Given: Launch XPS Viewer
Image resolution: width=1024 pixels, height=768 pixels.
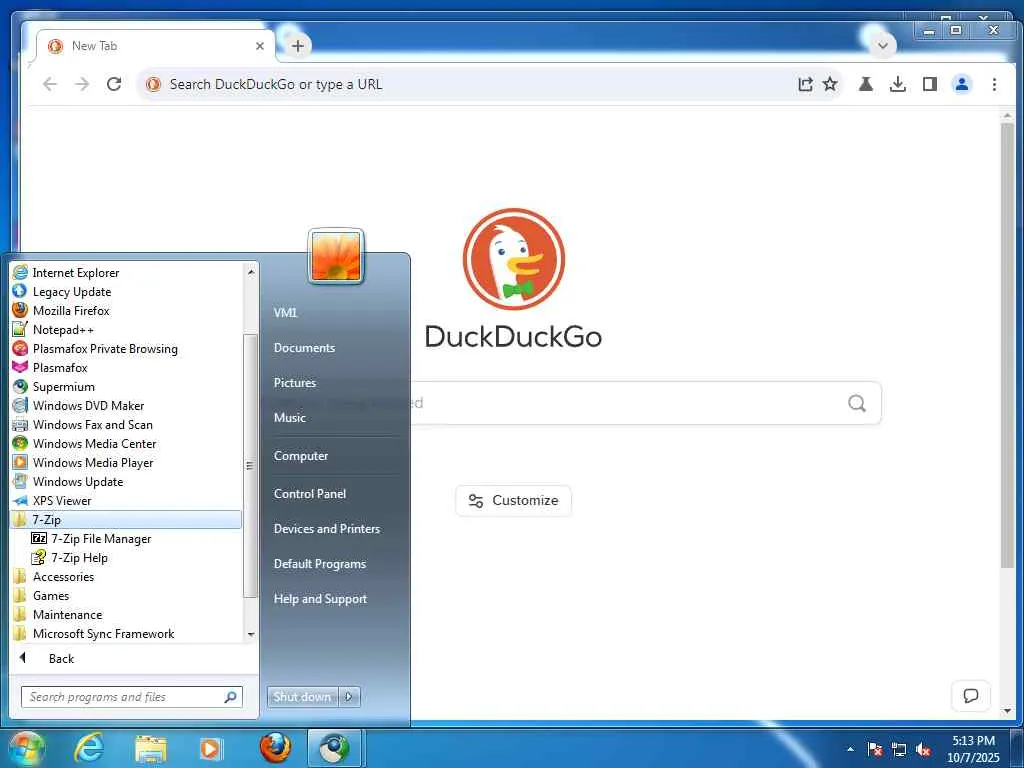Looking at the screenshot, I should 127,500.
